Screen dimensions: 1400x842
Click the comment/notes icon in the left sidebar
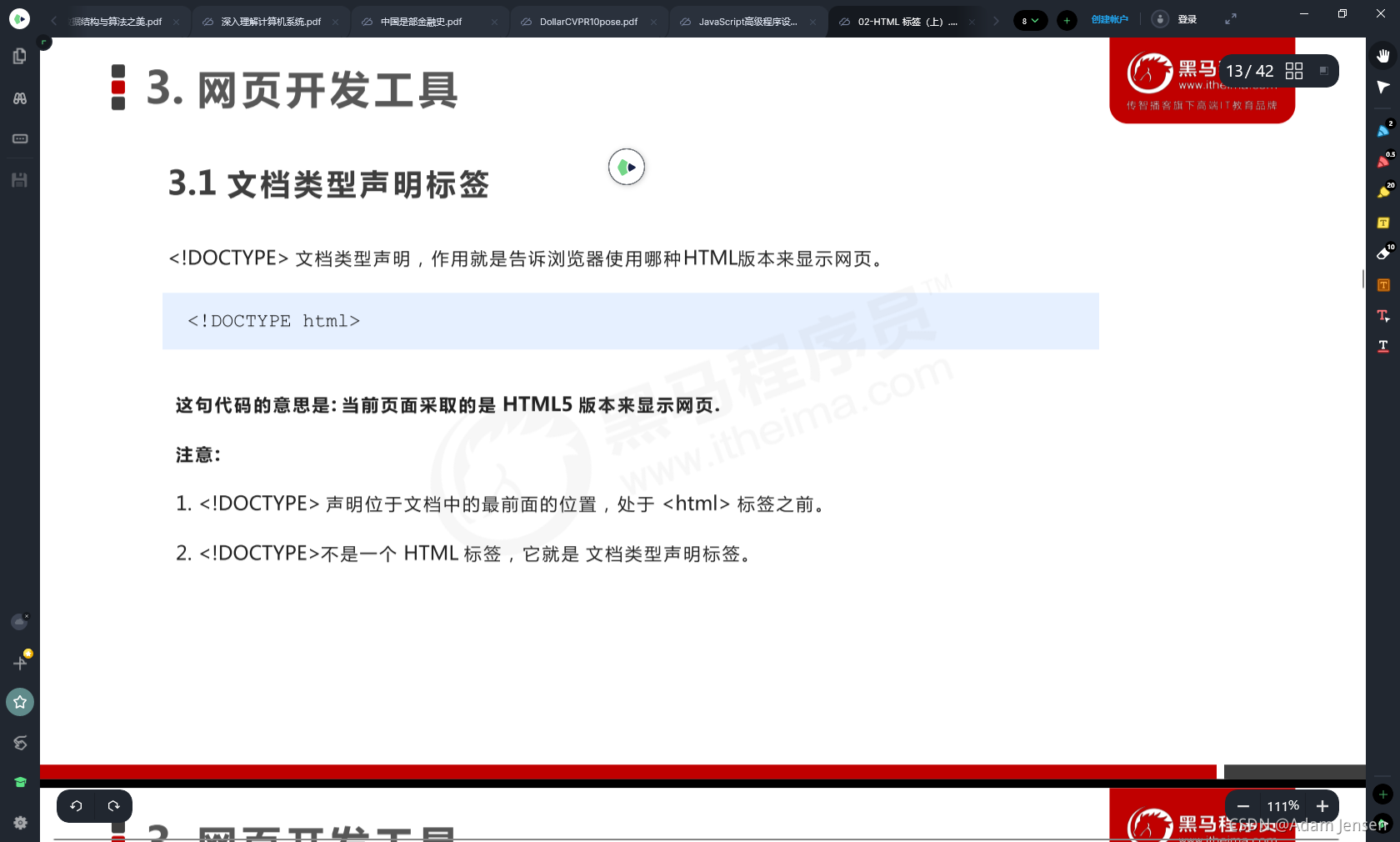(x=20, y=138)
